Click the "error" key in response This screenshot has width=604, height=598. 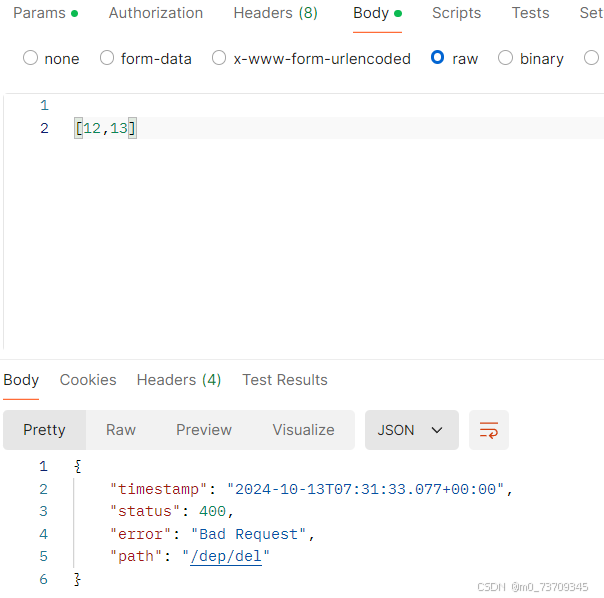pyautogui.click(x=140, y=534)
